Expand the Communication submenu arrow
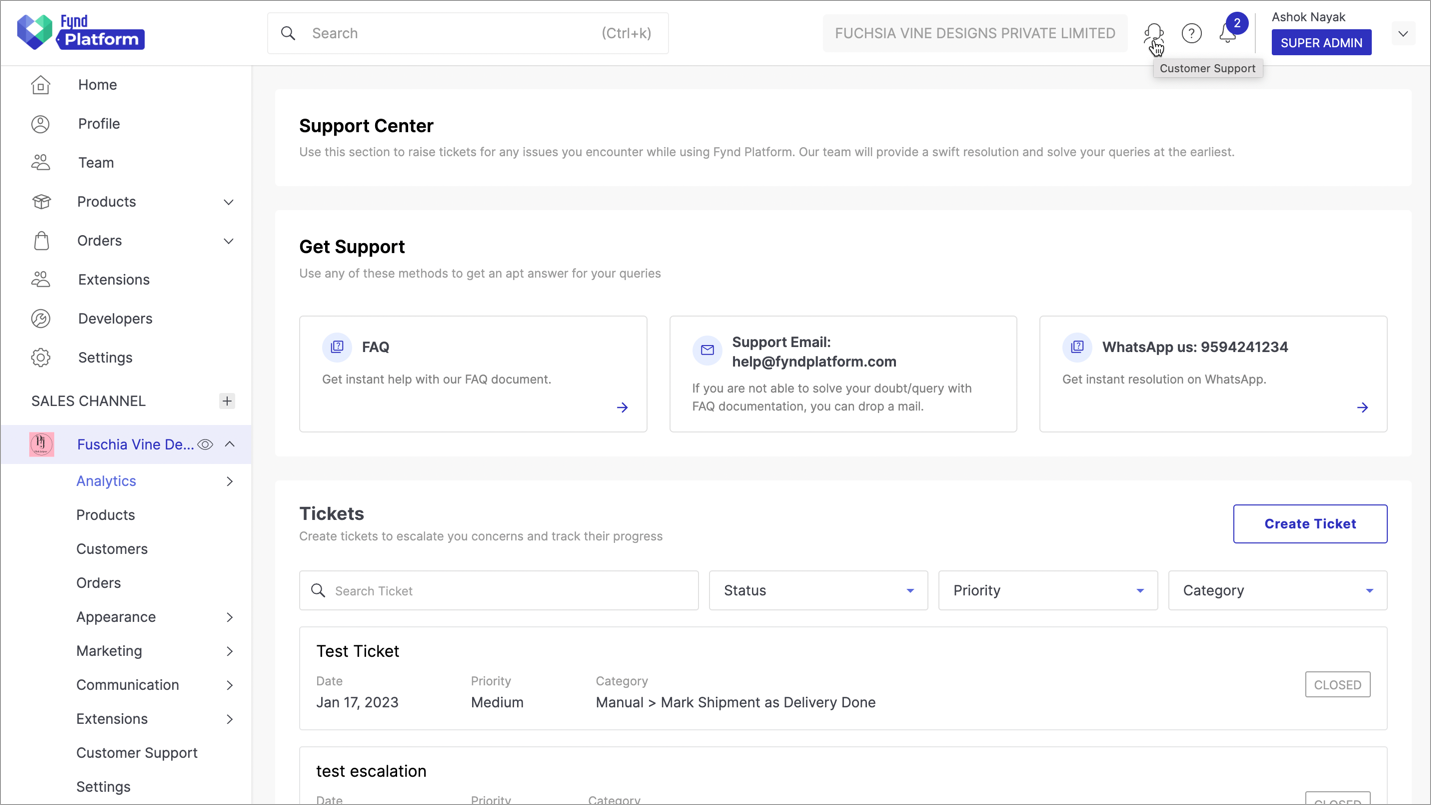Image resolution: width=1431 pixels, height=805 pixels. (x=230, y=685)
